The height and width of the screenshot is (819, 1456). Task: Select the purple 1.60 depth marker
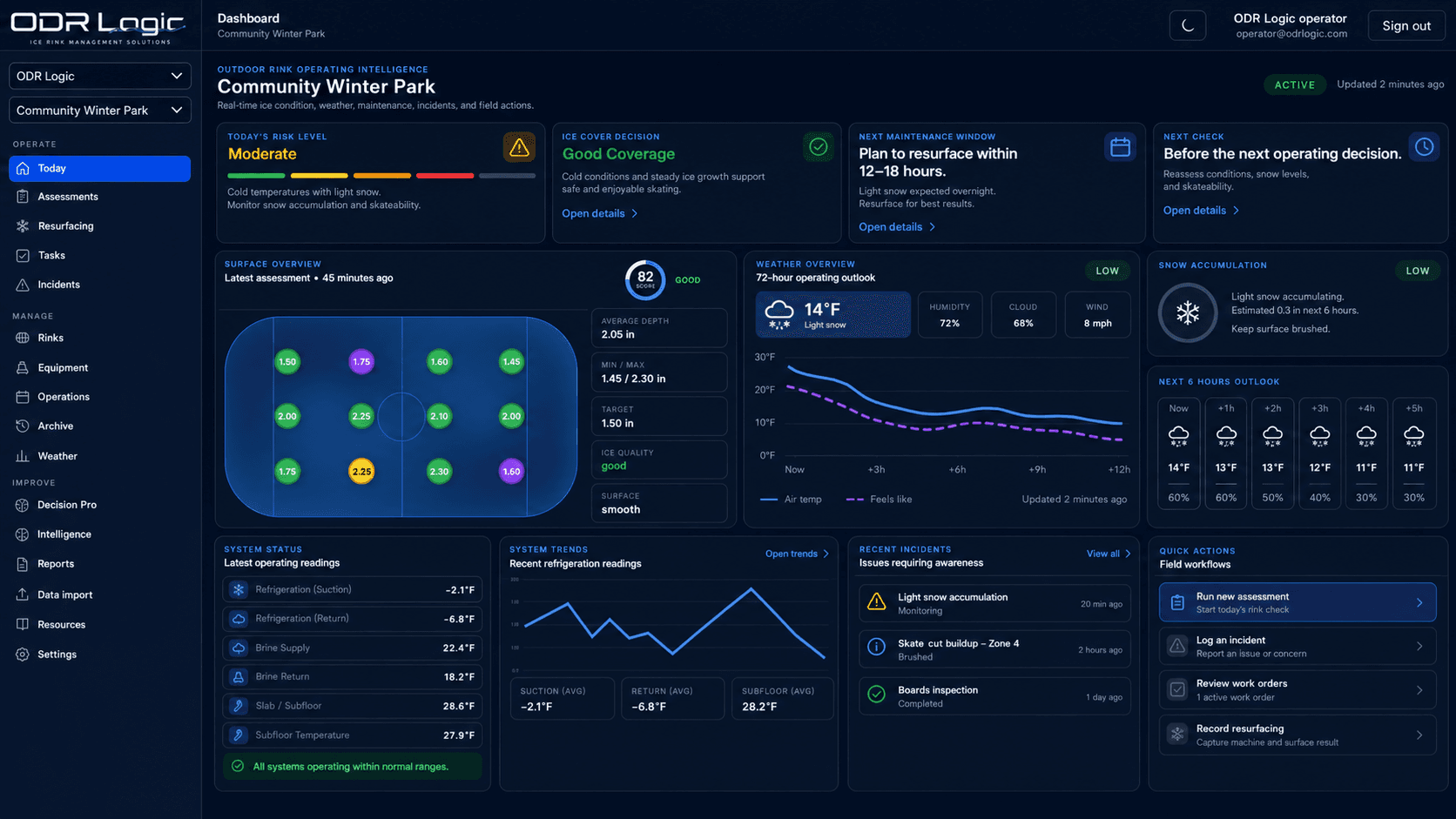point(511,472)
